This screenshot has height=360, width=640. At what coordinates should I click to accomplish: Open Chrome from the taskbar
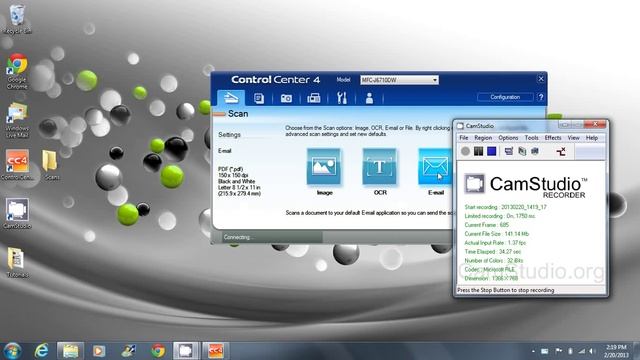click(158, 351)
